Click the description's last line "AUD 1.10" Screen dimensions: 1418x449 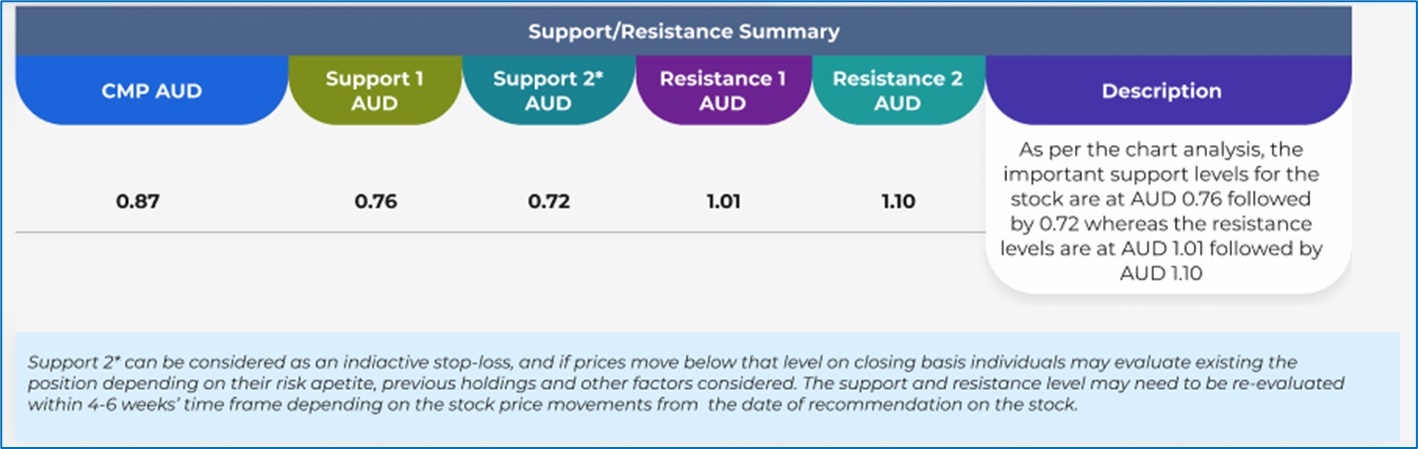coord(1161,273)
